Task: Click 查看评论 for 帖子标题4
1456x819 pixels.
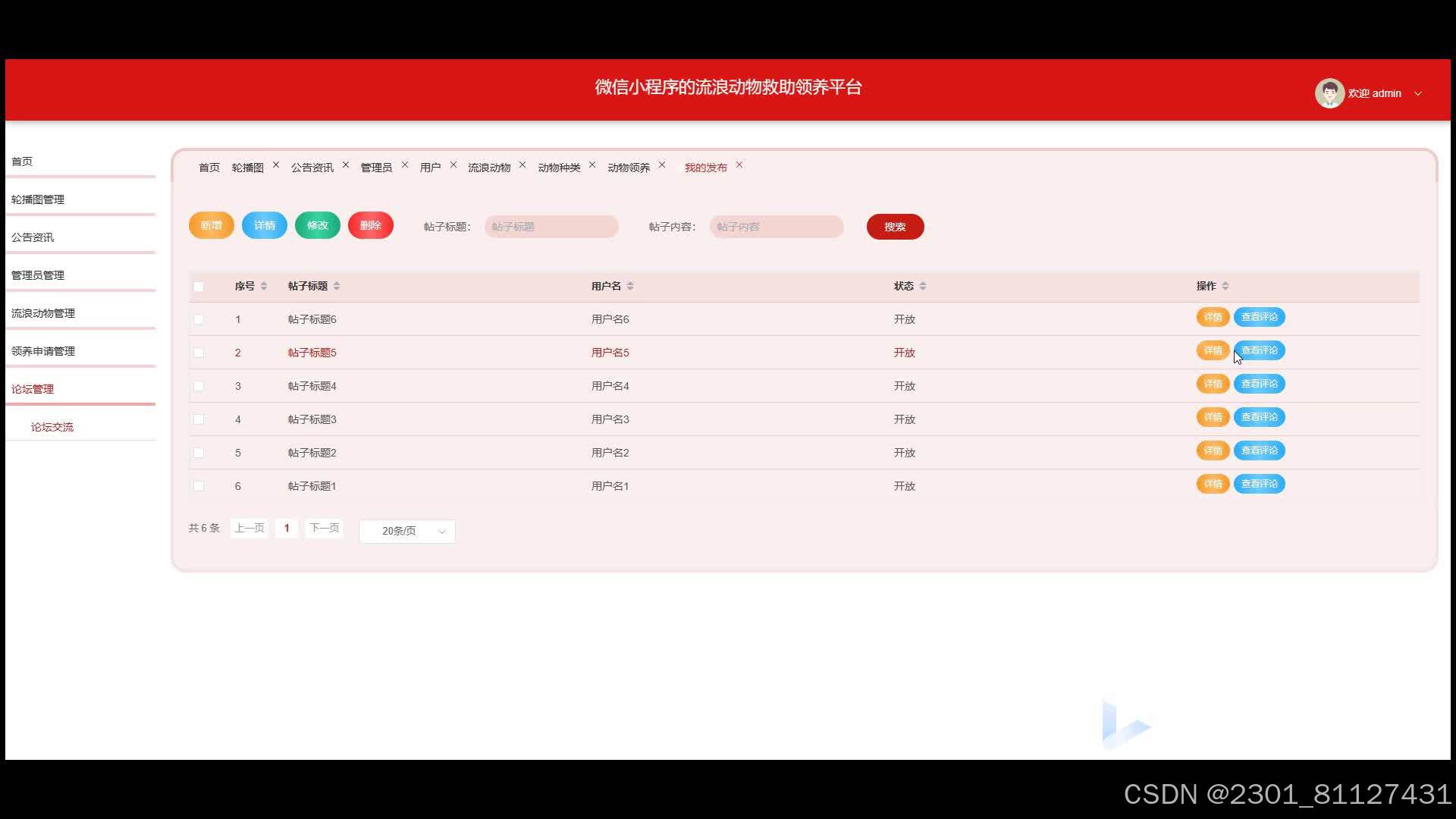Action: tap(1259, 384)
